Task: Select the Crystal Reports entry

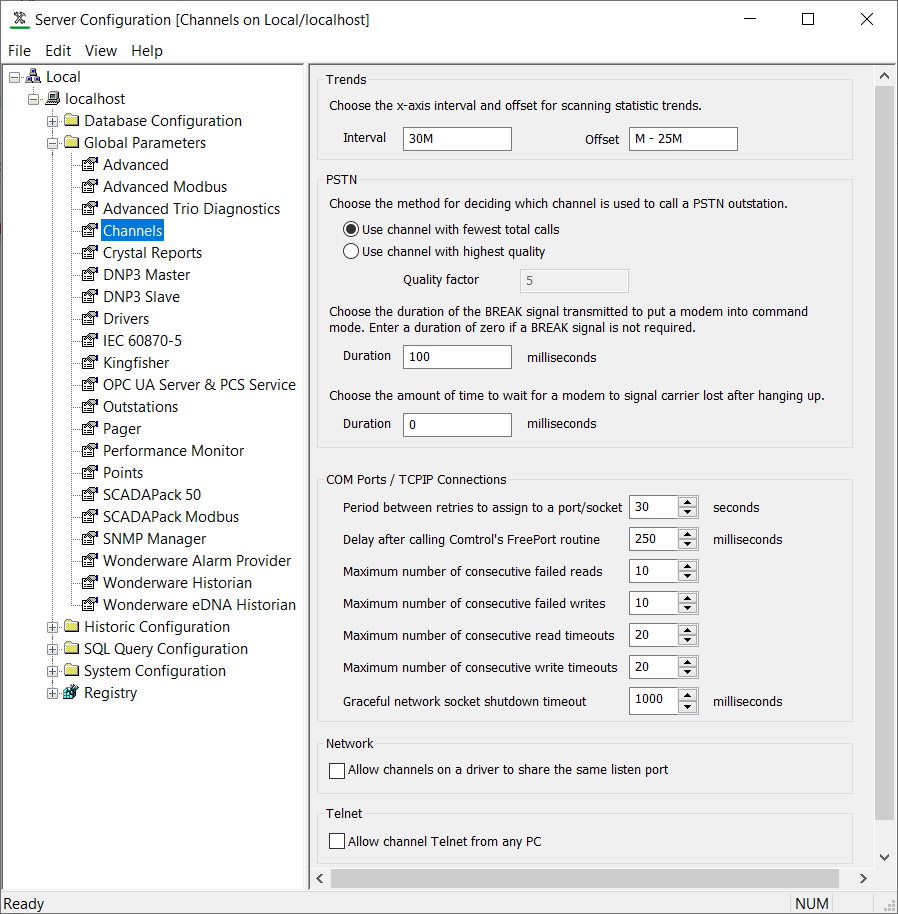Action: point(151,252)
